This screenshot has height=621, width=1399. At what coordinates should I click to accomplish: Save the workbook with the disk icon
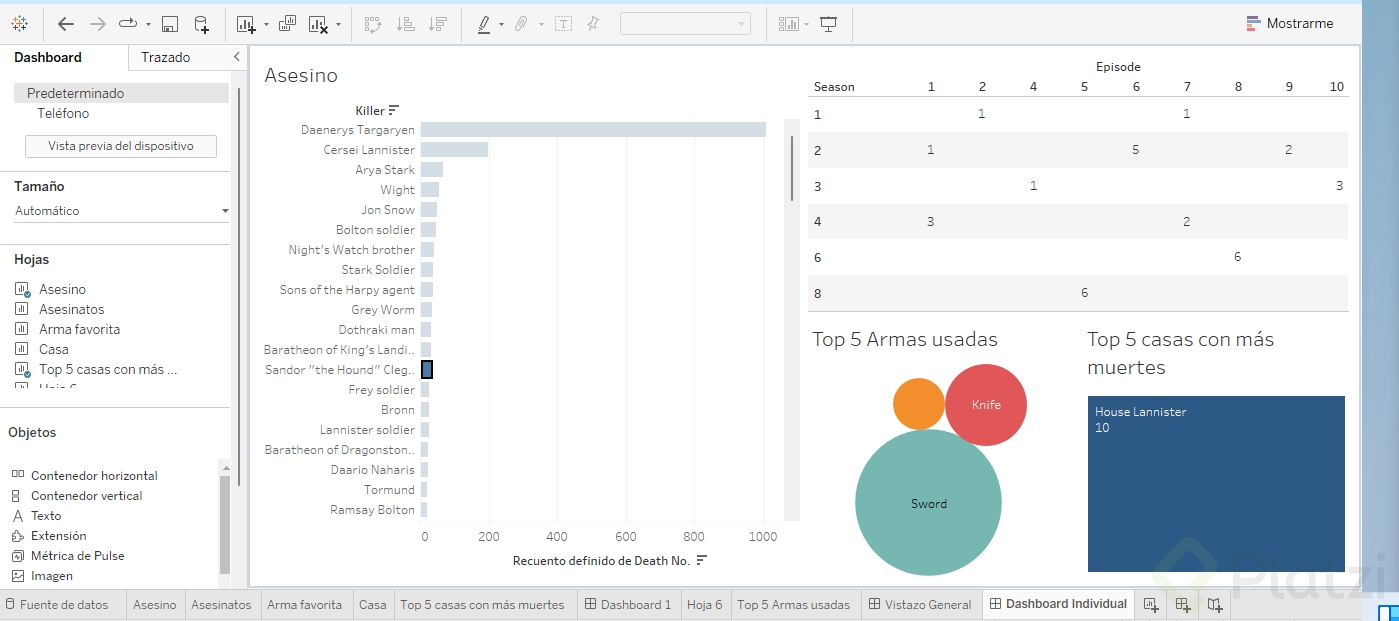click(170, 24)
